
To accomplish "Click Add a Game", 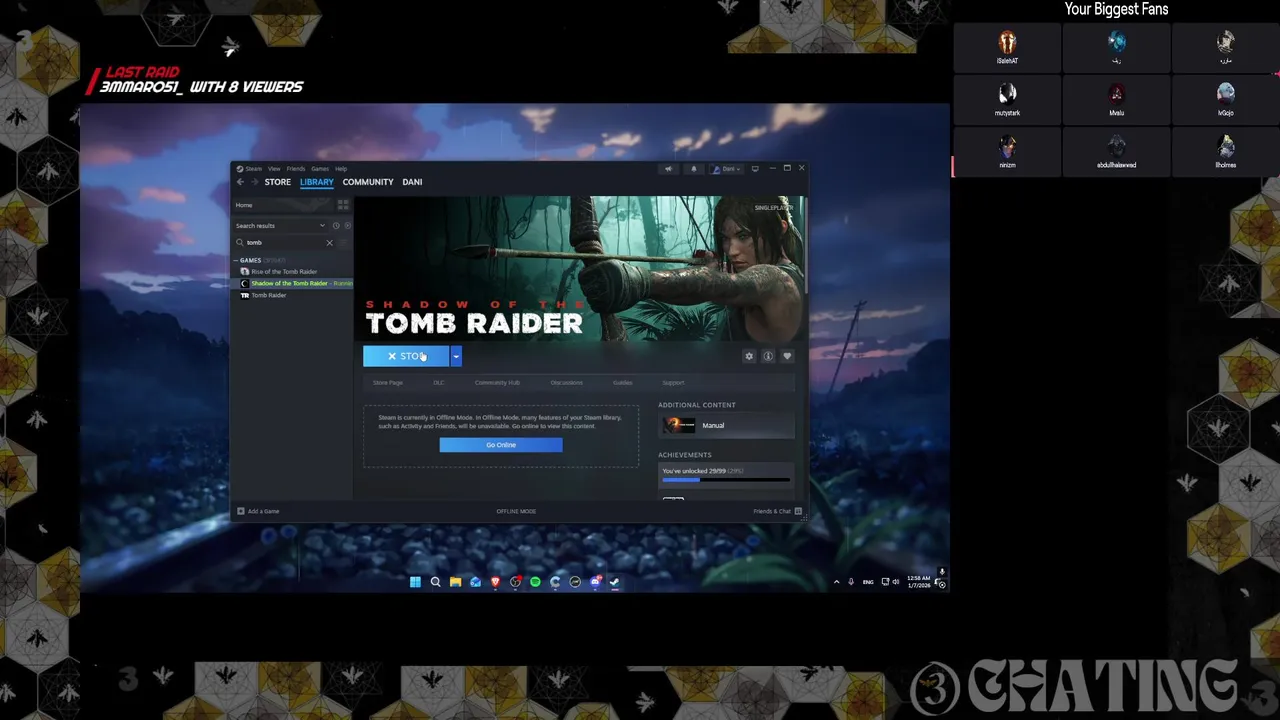I will point(264,511).
